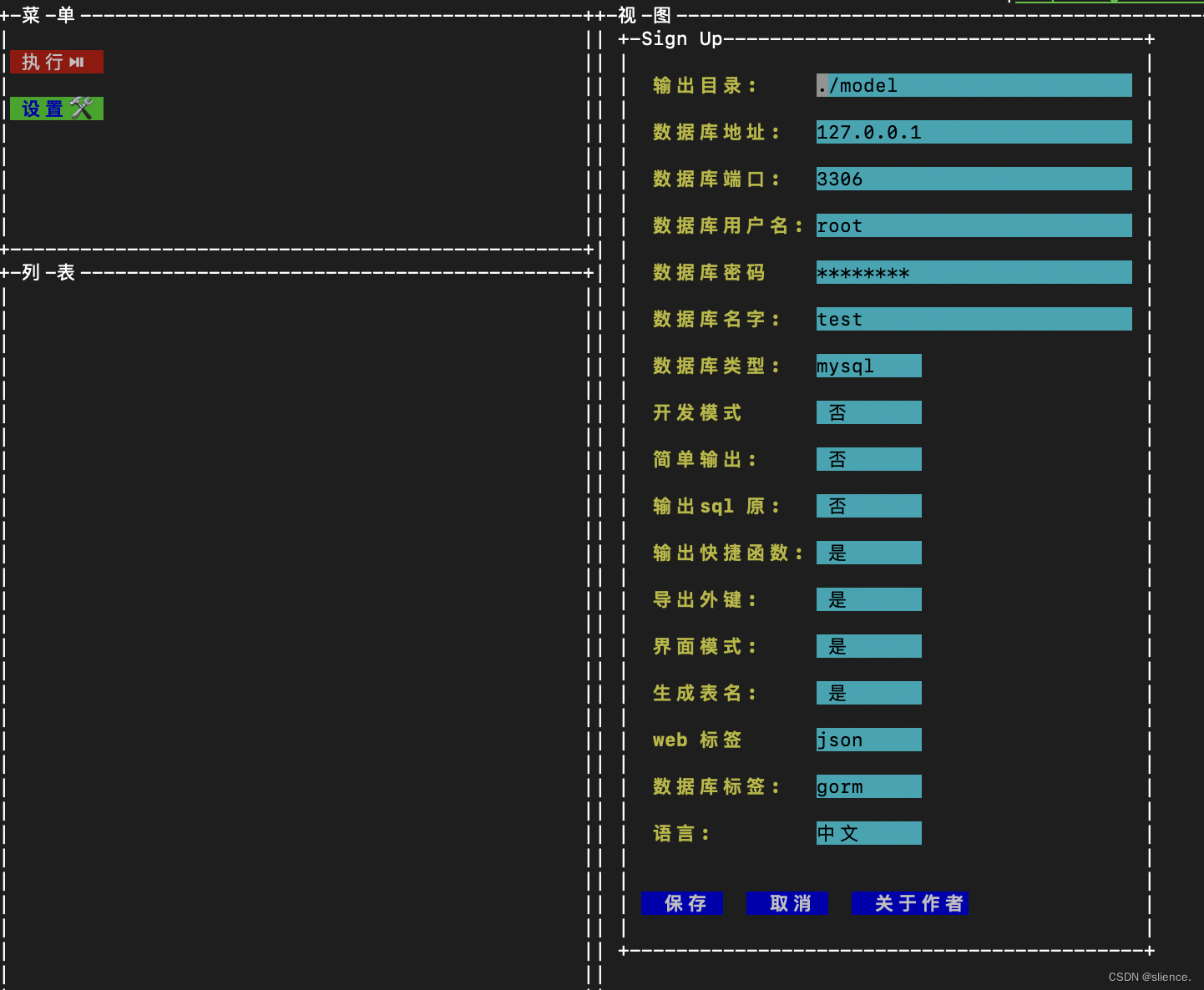The width and height of the screenshot is (1204, 990).
Task: Open the 界面模式 dropdown set to 是
Action: (x=868, y=646)
